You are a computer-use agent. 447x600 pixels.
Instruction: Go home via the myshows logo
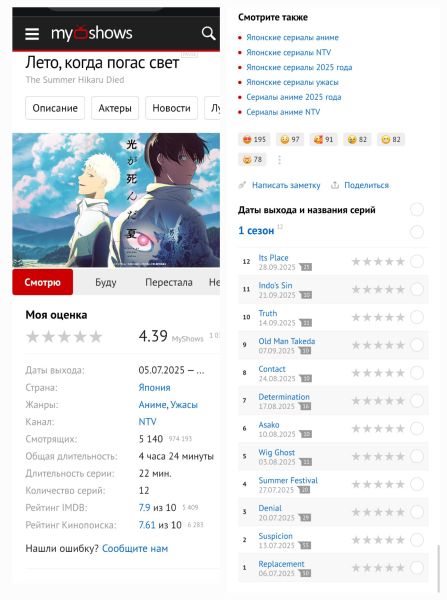click(91, 33)
